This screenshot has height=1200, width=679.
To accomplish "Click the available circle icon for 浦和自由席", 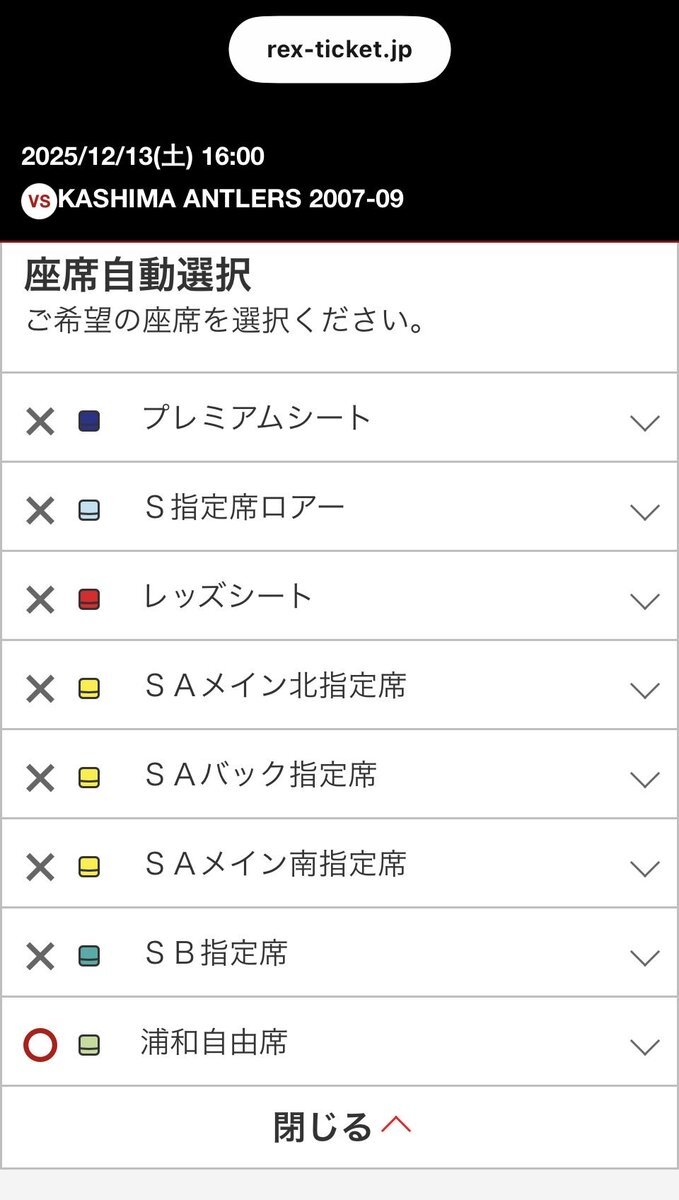I will click(40, 1045).
